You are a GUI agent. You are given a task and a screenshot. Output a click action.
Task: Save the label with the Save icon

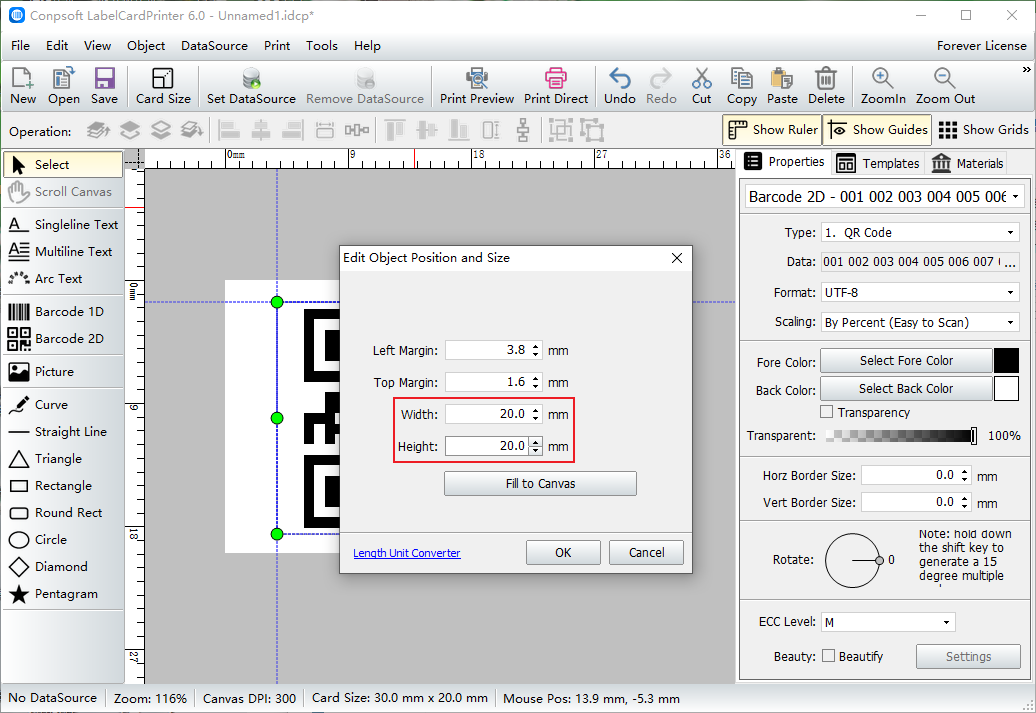click(104, 86)
